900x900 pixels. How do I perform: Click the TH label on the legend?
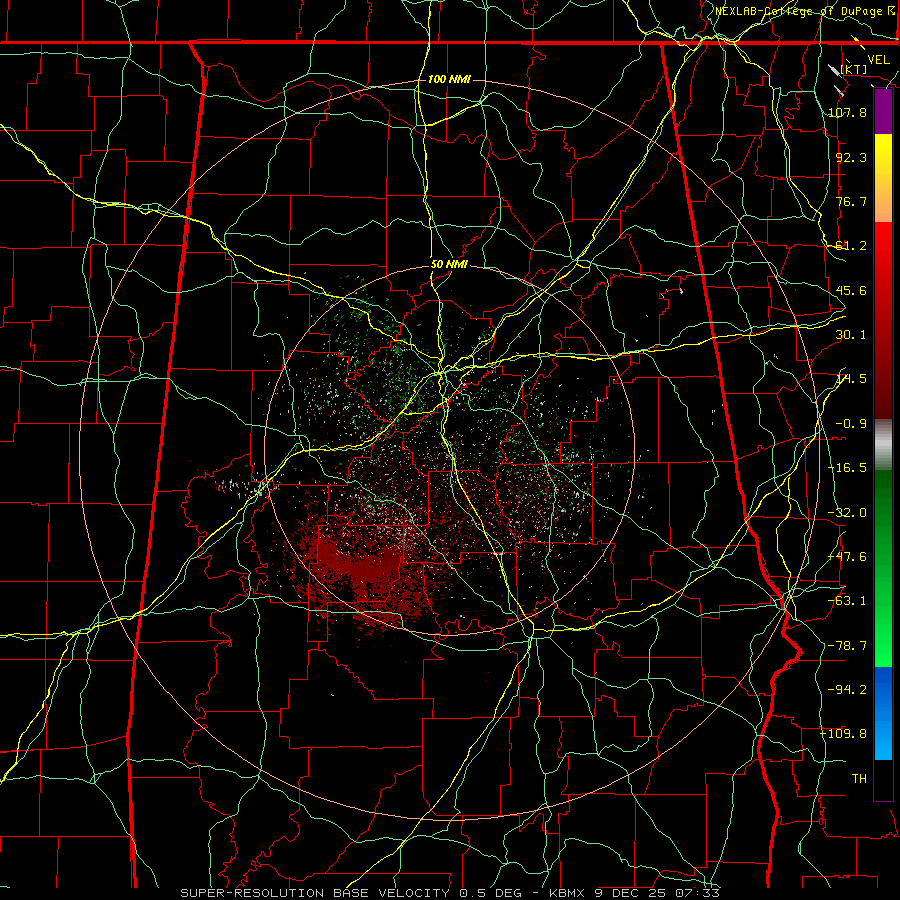[859, 778]
